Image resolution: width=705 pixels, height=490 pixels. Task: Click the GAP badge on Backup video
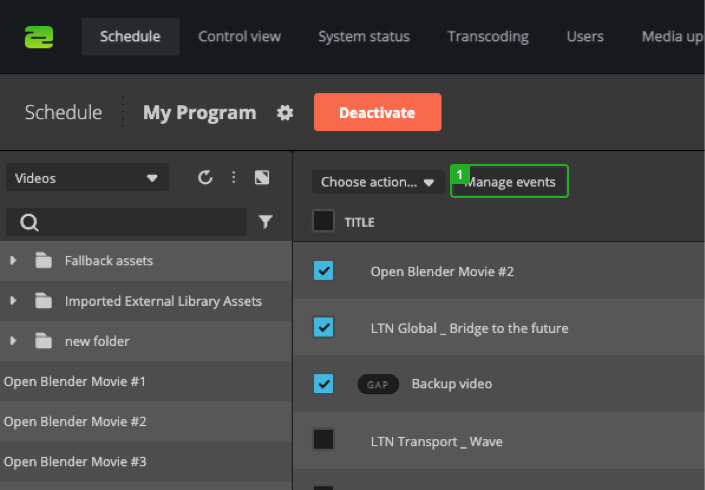378,384
